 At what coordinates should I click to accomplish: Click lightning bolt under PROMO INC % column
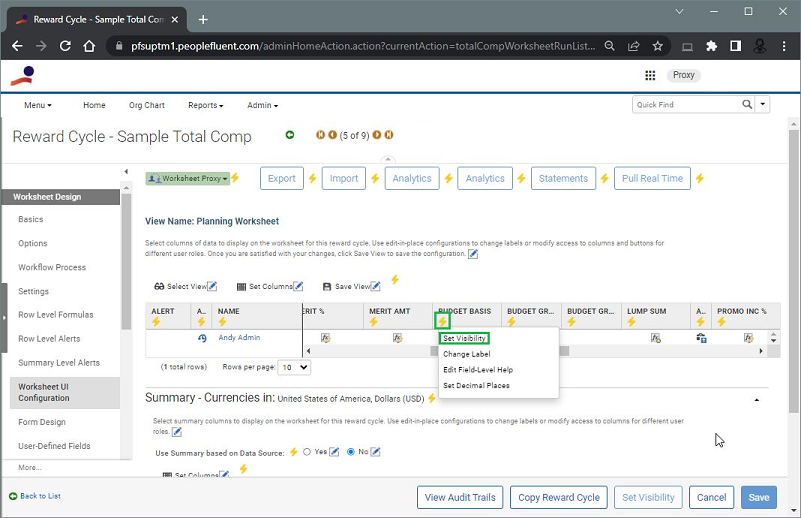(721, 322)
